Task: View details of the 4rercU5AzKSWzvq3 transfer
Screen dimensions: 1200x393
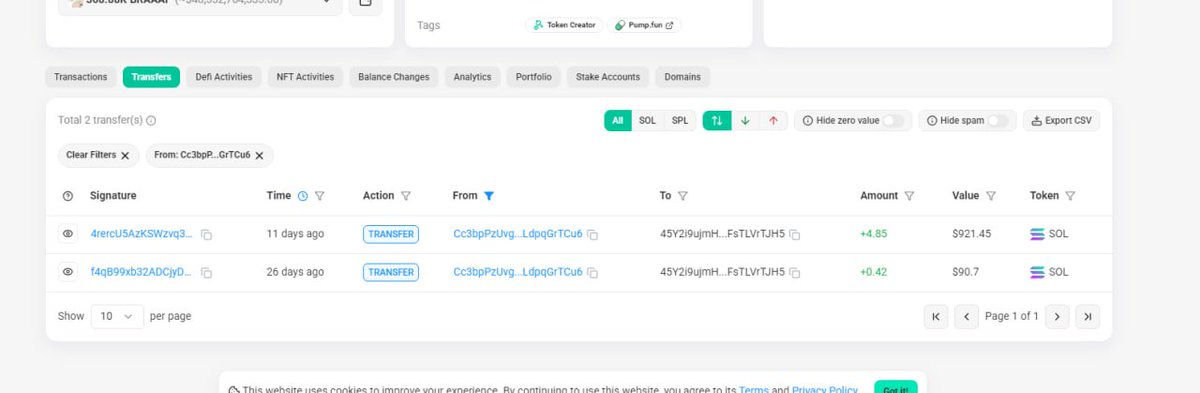Action: click(68, 234)
